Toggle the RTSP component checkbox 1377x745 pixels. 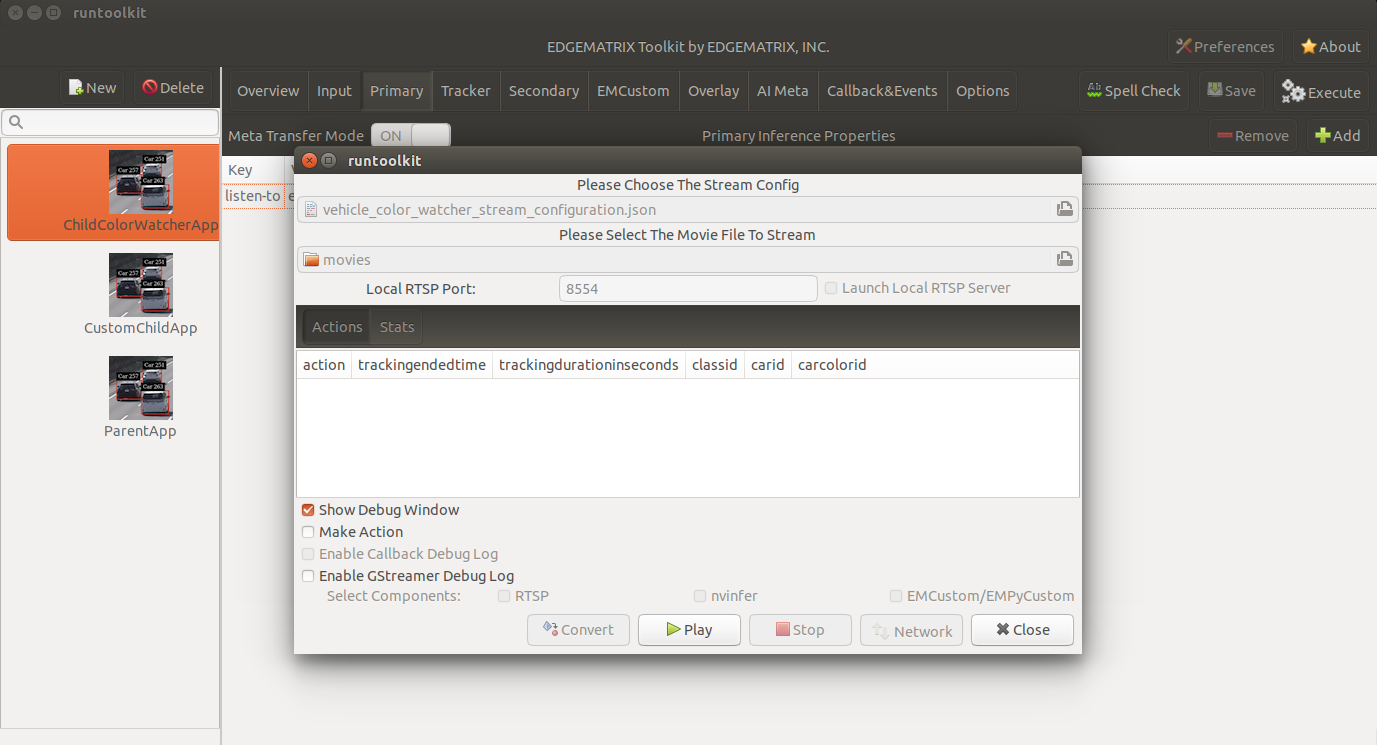[504, 596]
